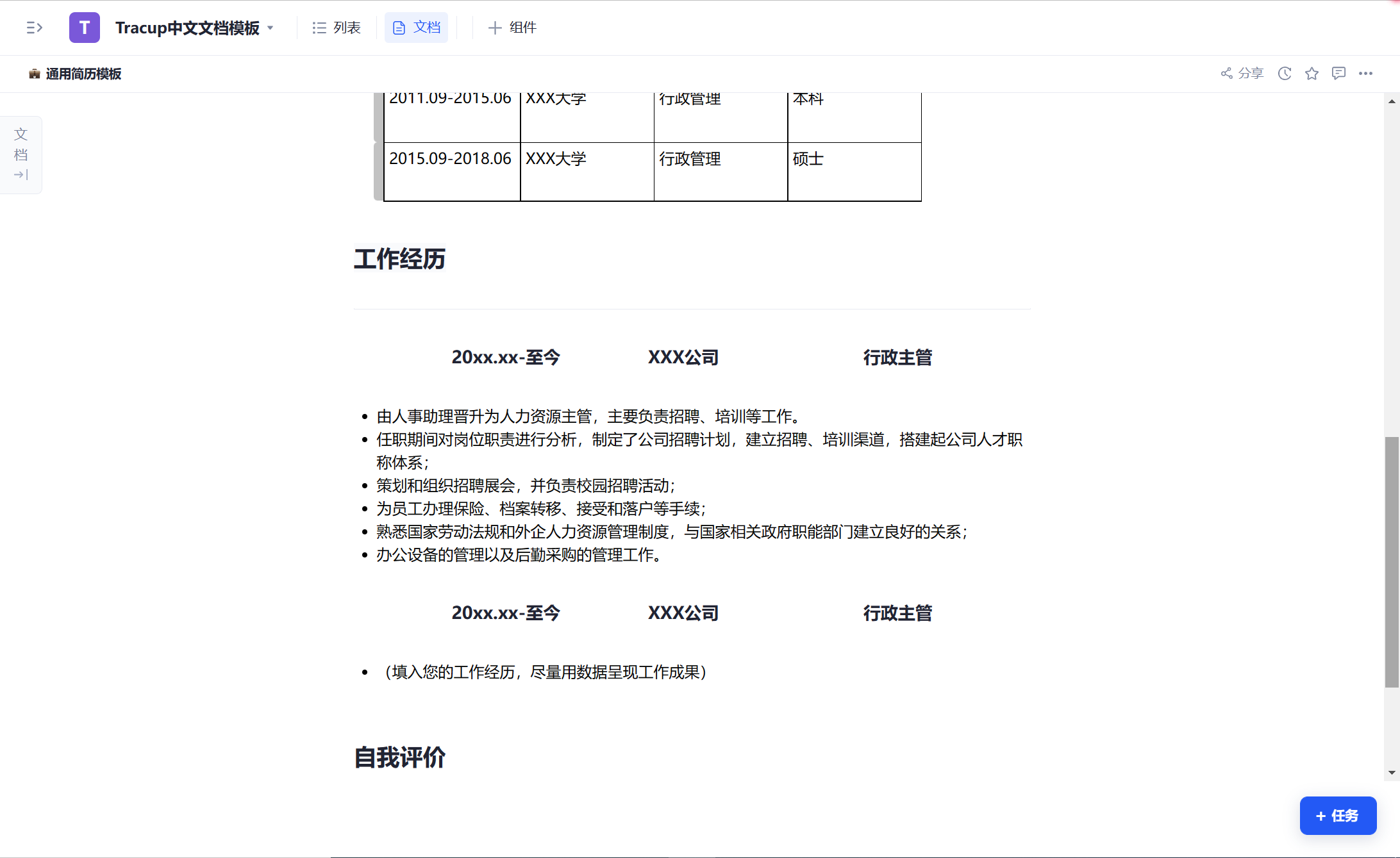Click the scrollbar up arrow
This screenshot has height=858, width=1400.
click(x=1392, y=101)
